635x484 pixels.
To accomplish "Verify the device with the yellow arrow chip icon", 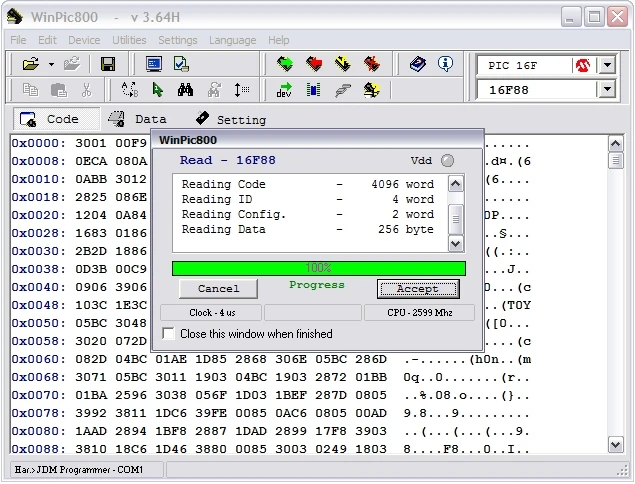I will [x=343, y=64].
